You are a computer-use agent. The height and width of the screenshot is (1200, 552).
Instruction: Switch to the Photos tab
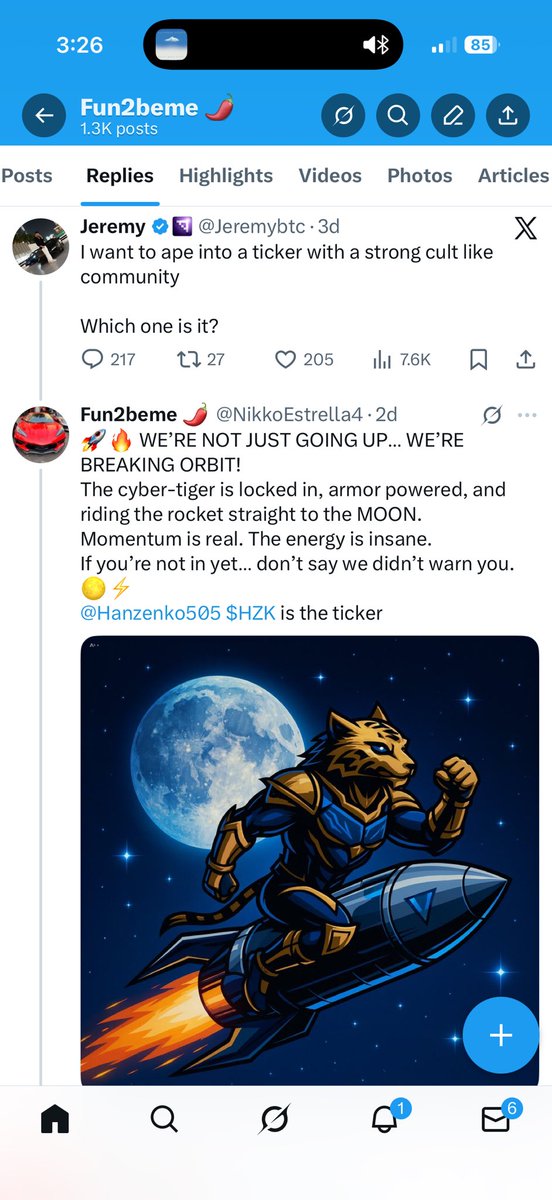tap(420, 175)
